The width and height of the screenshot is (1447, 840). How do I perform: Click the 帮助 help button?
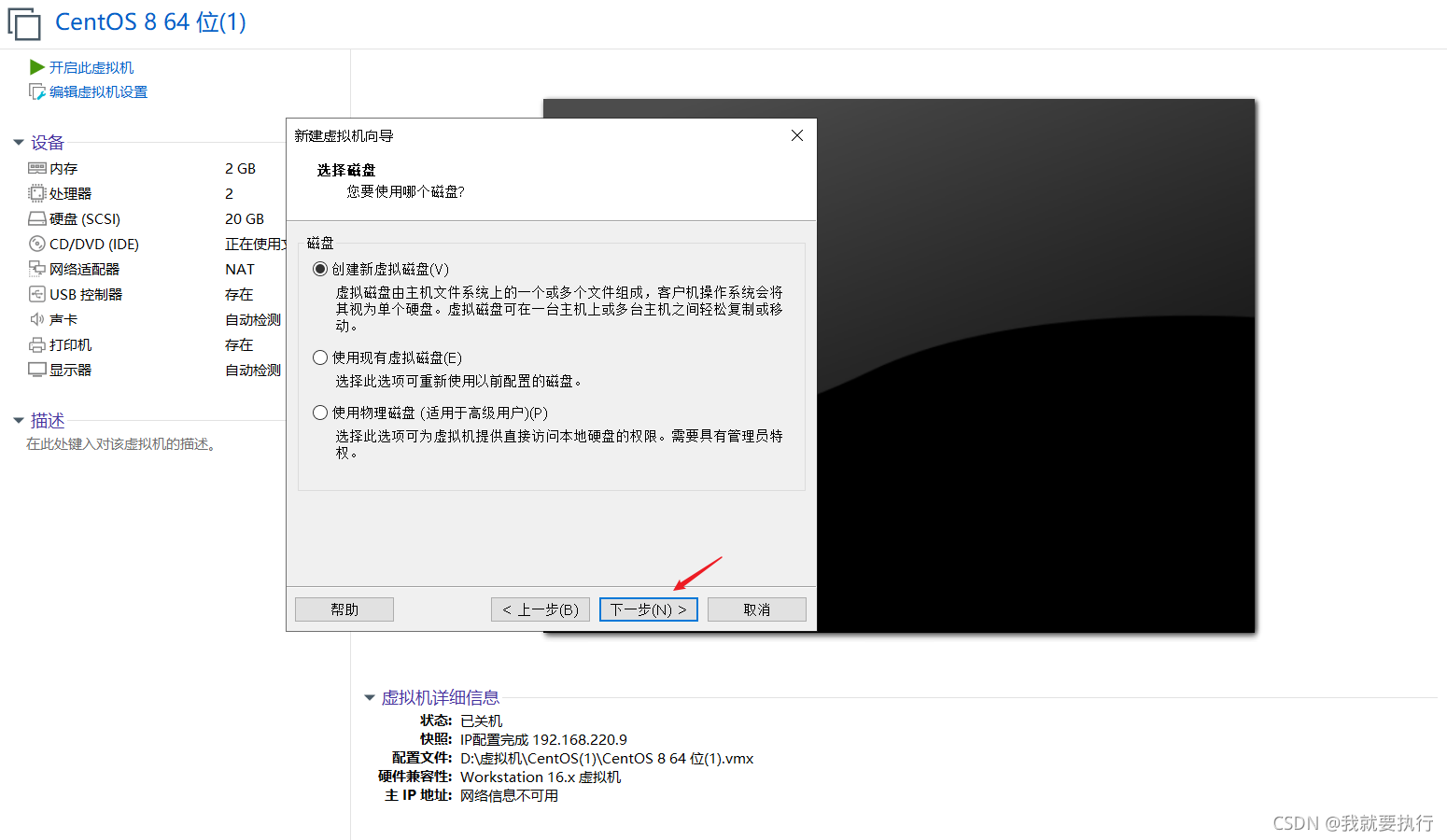(x=344, y=609)
